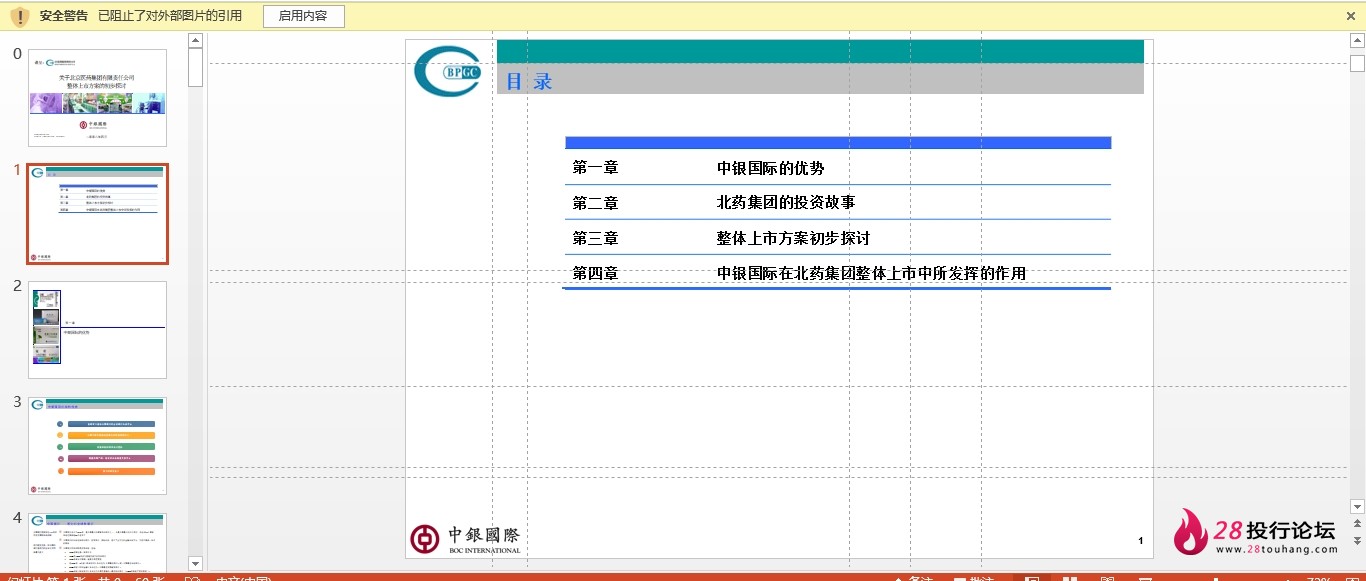Click thumbnail panel scroll up arrow
The width and height of the screenshot is (1366, 581).
(x=195, y=41)
